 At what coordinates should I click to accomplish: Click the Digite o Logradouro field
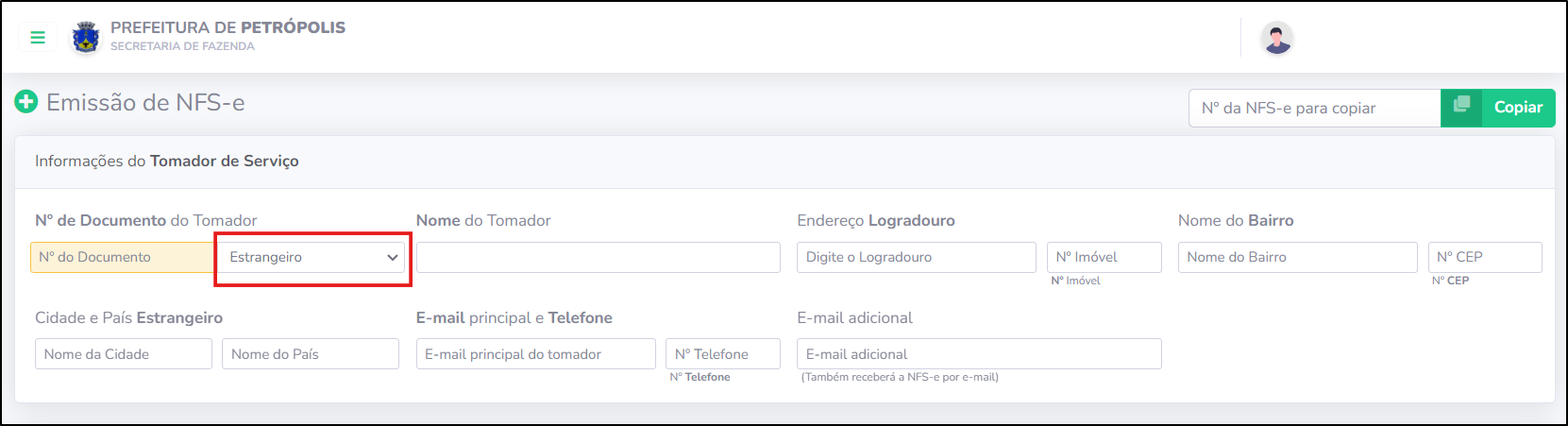(917, 257)
